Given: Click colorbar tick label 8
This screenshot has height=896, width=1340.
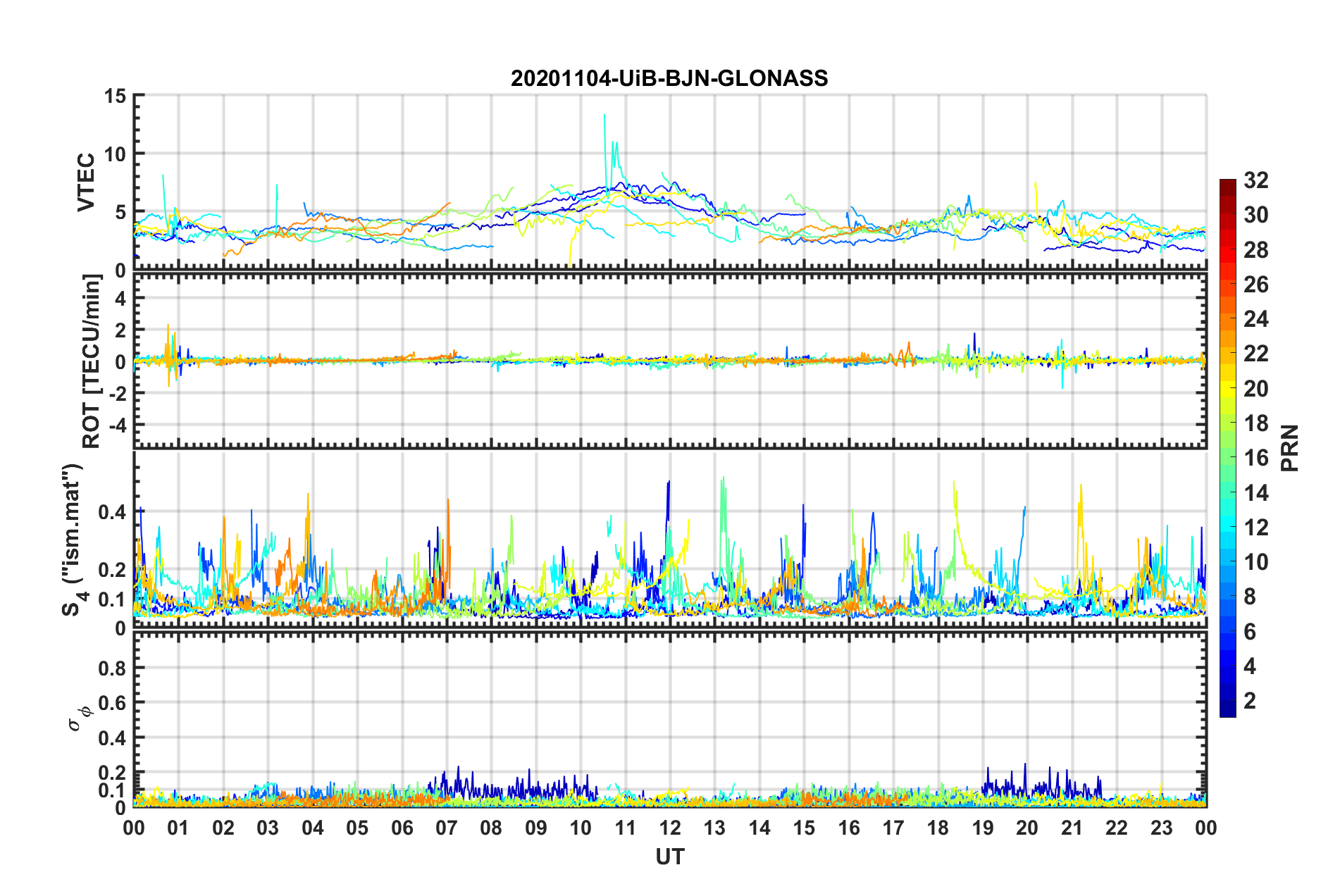Looking at the screenshot, I should 1250,597.
